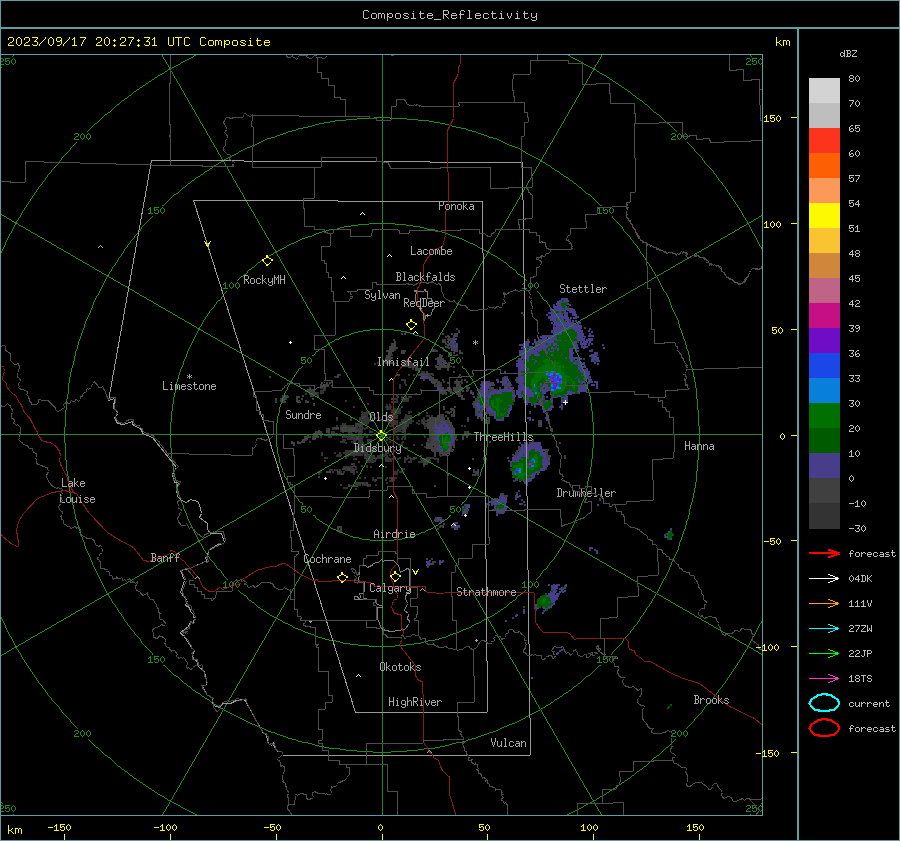
Task: Pick the yellow 51-54 dBZ swatch
Action: [x=824, y=216]
